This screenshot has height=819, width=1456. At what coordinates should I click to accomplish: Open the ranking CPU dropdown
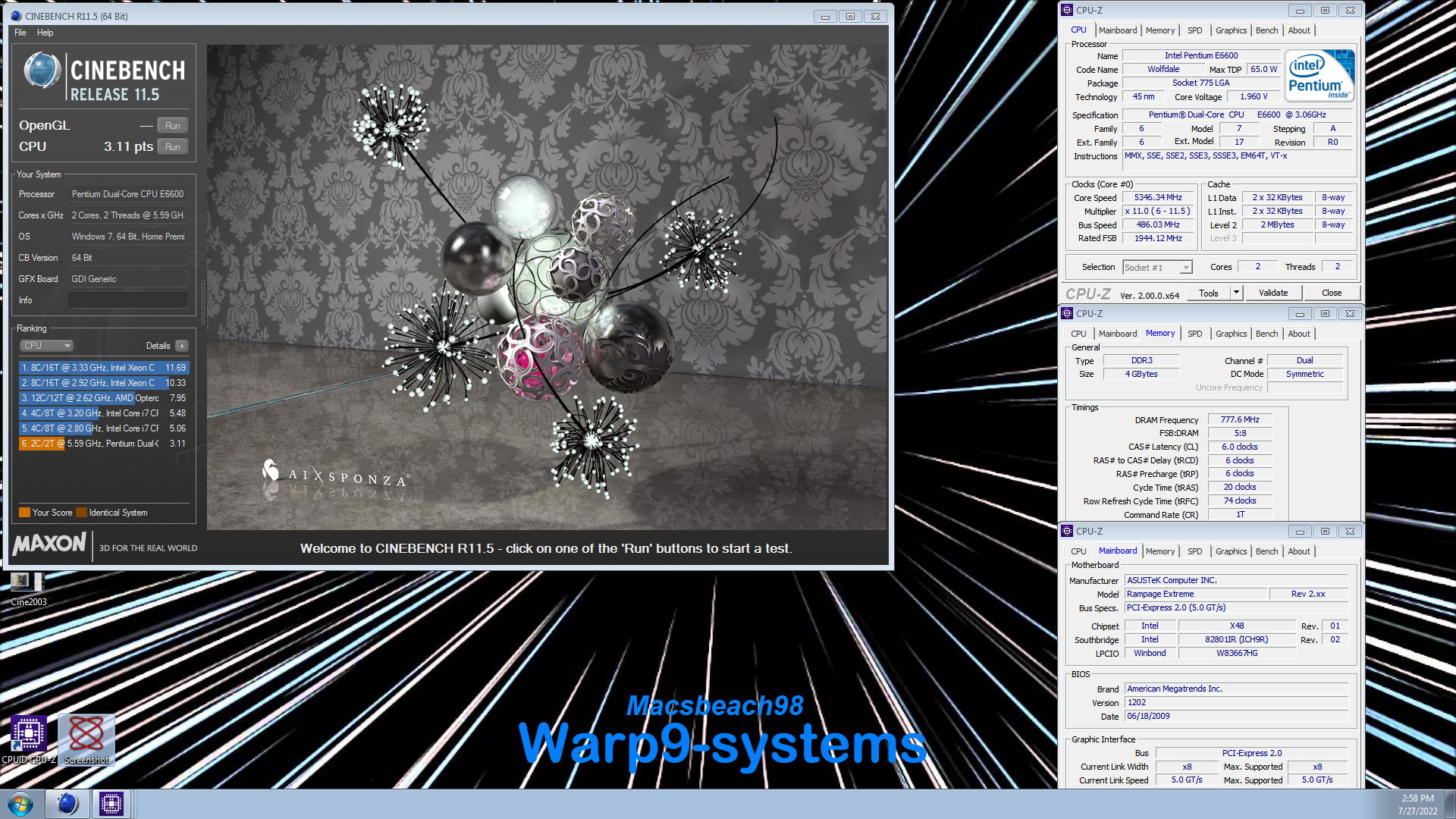click(x=46, y=346)
